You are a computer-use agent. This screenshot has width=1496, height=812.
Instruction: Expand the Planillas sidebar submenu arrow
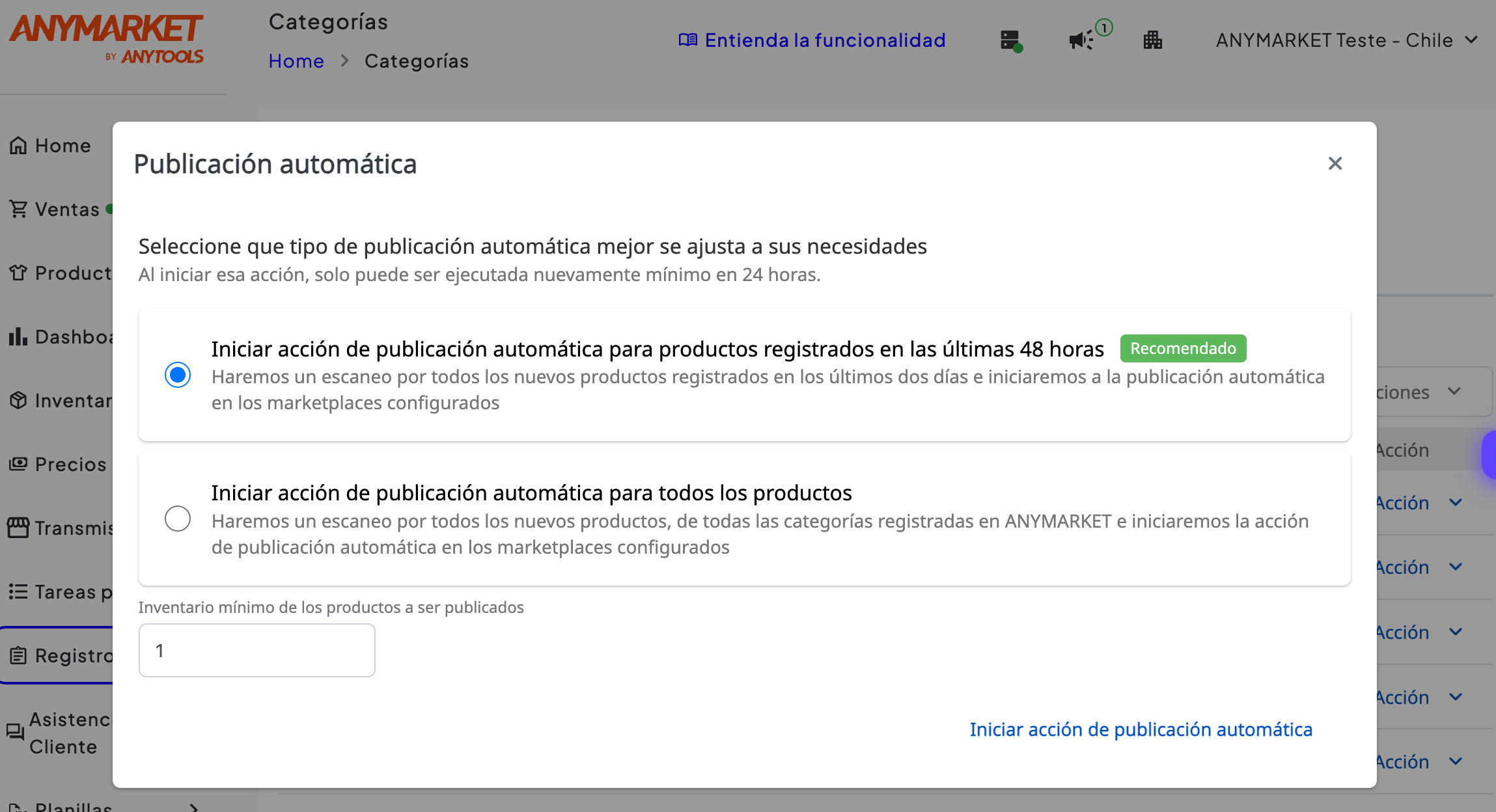point(193,807)
